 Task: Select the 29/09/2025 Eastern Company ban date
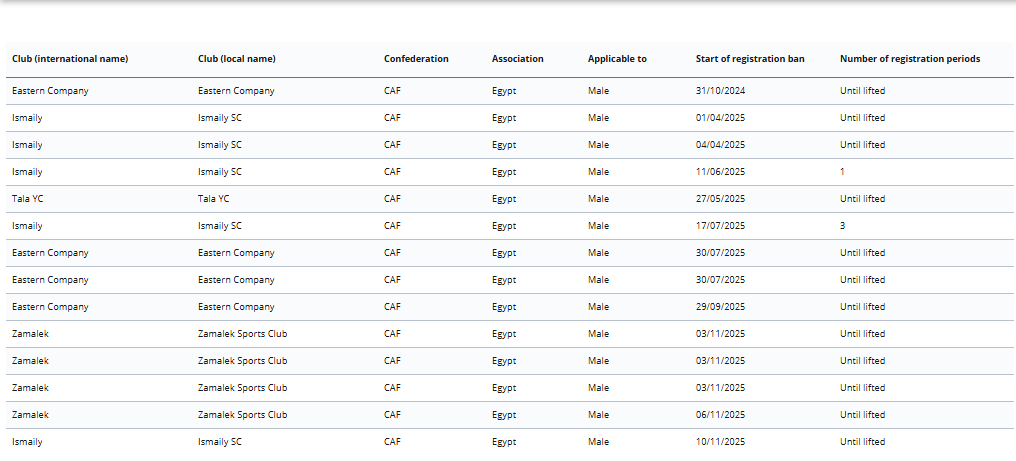click(x=721, y=307)
